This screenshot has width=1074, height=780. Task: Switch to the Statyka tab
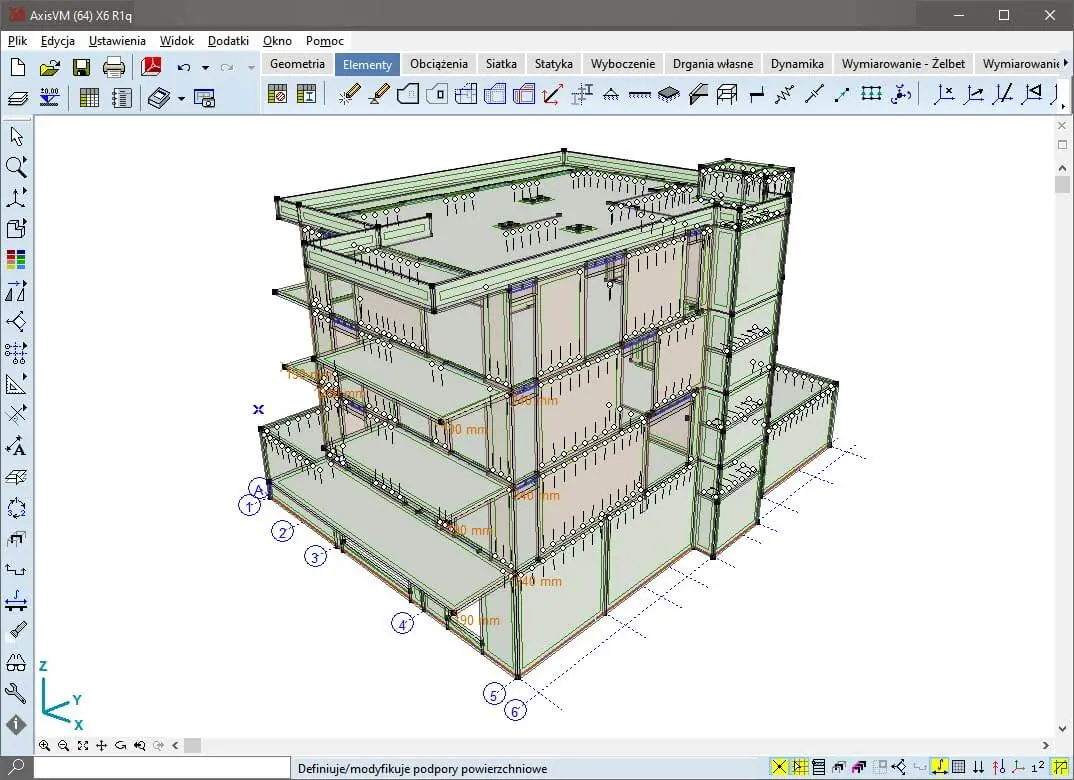click(x=553, y=63)
